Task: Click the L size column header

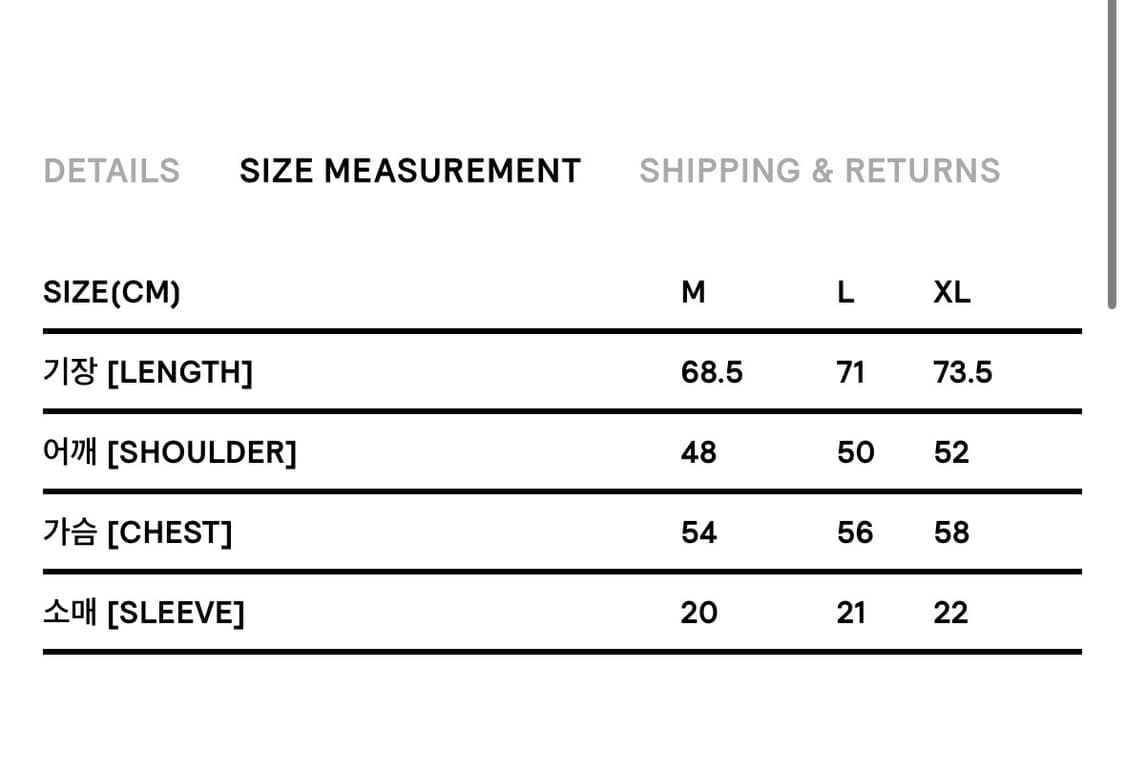Action: [x=846, y=292]
